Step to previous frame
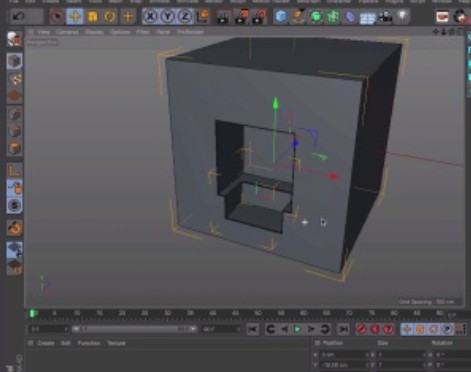Screen dimensions: 471x372 284,329
